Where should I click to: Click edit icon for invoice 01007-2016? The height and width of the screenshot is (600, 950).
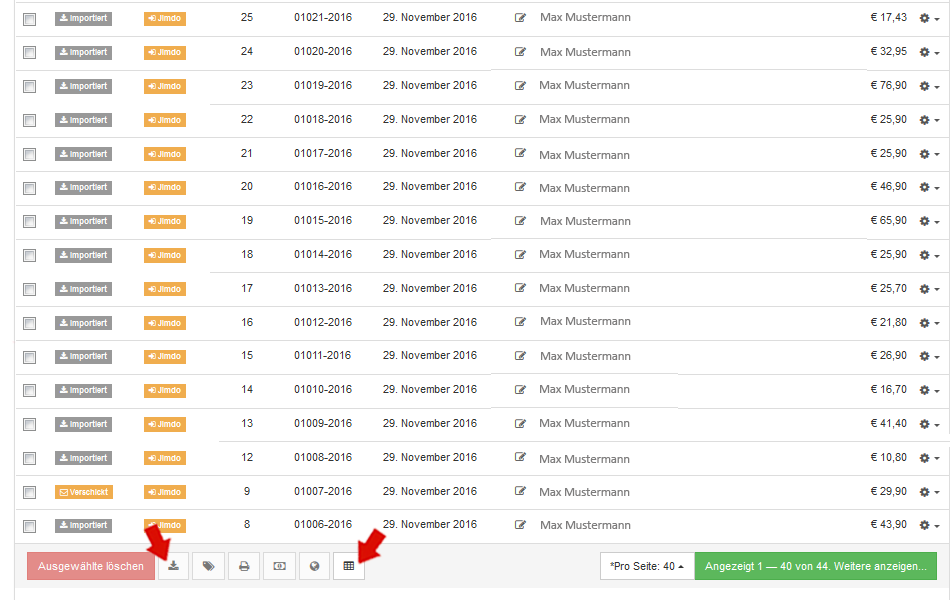(x=520, y=492)
